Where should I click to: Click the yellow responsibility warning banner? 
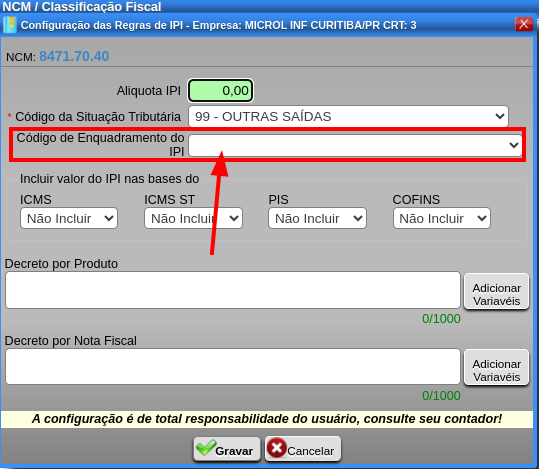click(267, 419)
